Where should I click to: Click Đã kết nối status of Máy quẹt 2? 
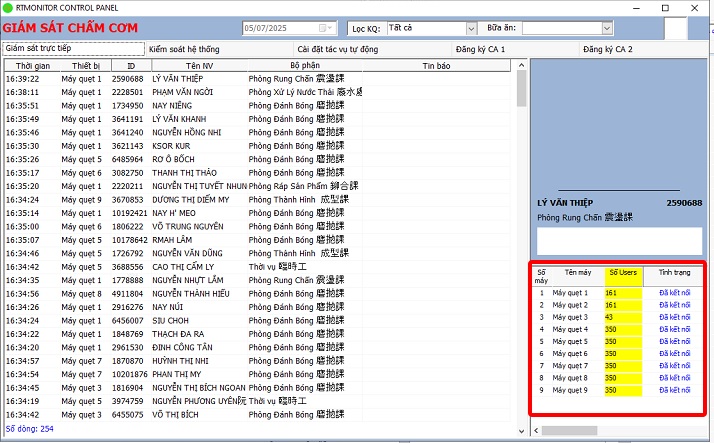pyautogui.click(x=674, y=305)
